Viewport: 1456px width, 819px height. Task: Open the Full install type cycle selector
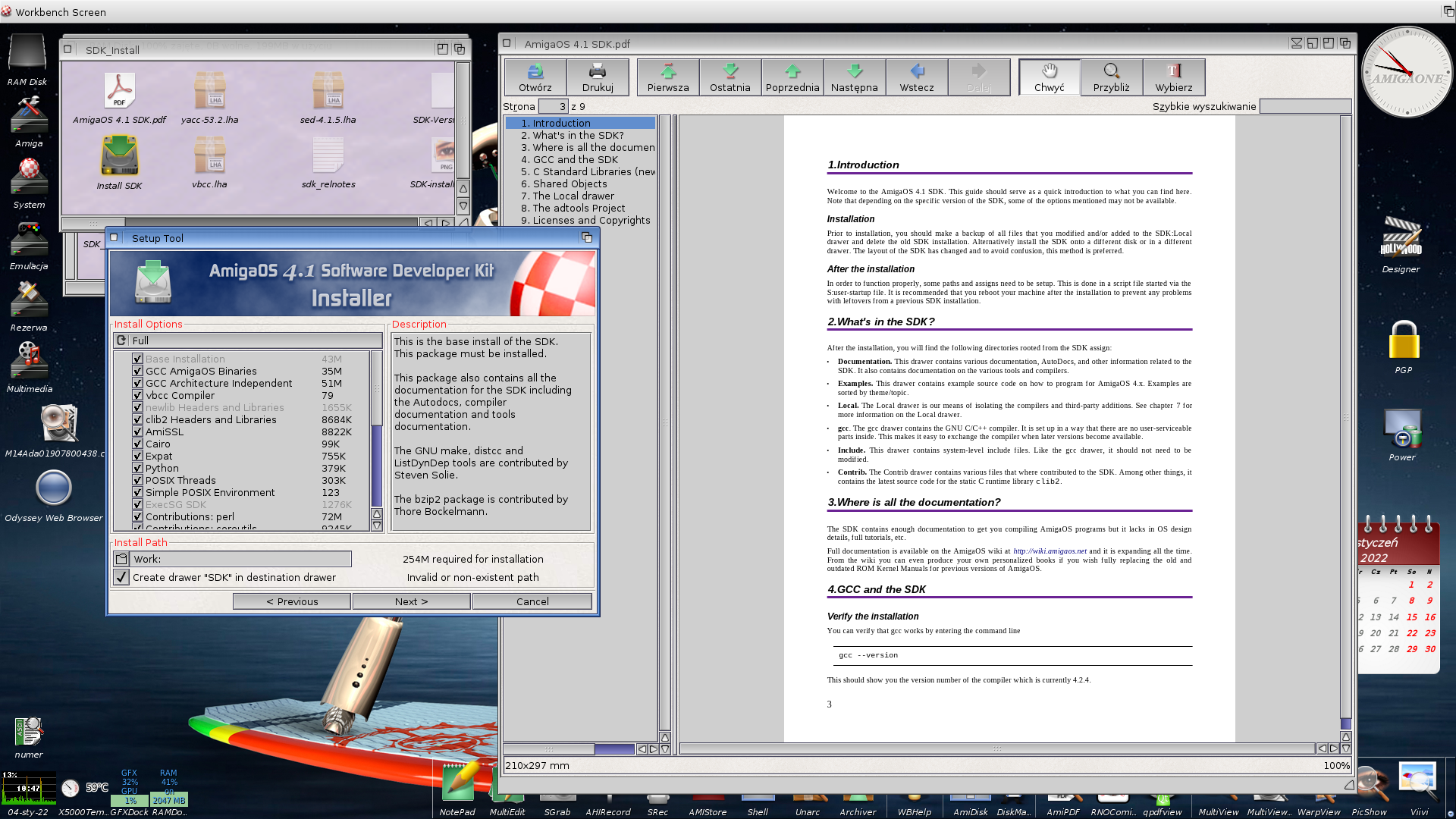click(248, 340)
